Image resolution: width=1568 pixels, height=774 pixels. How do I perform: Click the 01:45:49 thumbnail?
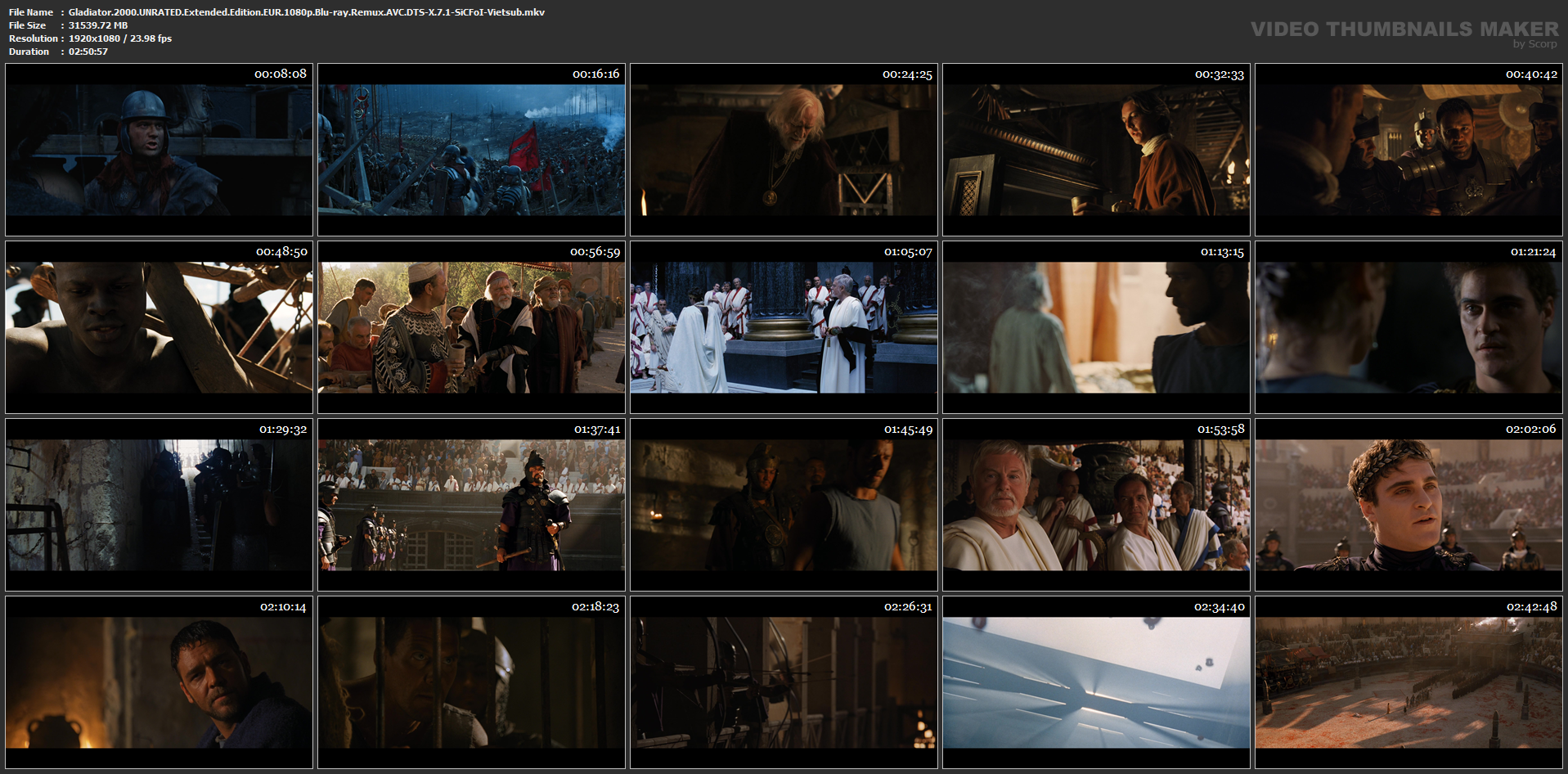[784, 505]
